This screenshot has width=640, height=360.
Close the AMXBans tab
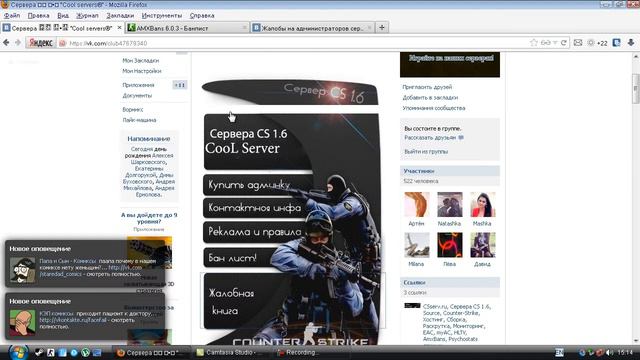pyautogui.click(x=244, y=28)
